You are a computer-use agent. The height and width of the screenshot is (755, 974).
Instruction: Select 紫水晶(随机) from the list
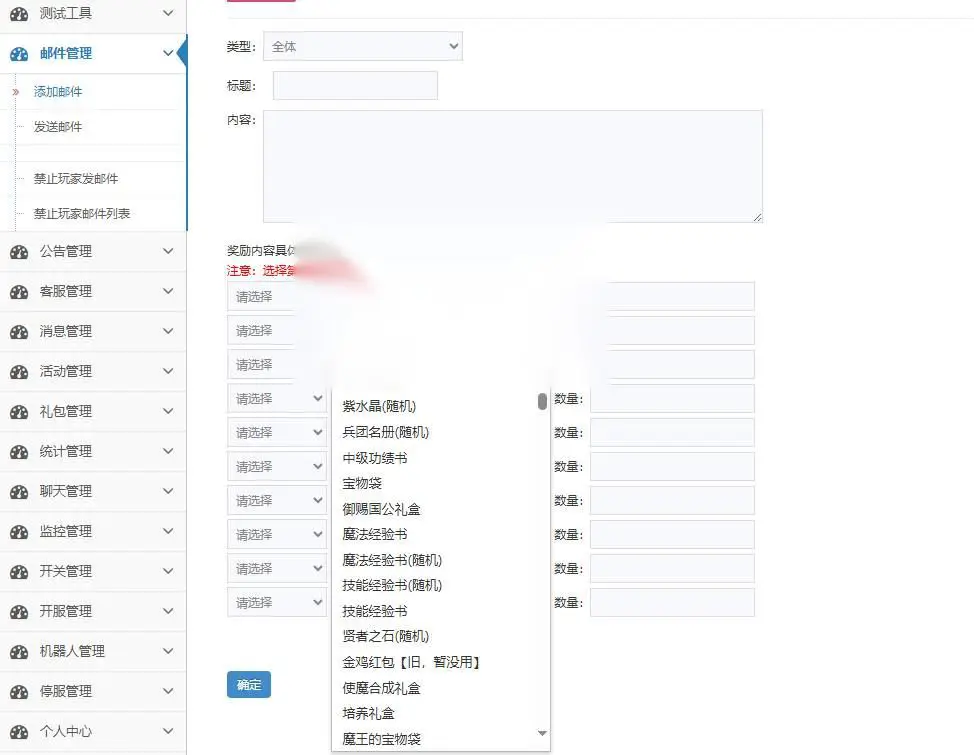[x=379, y=406]
